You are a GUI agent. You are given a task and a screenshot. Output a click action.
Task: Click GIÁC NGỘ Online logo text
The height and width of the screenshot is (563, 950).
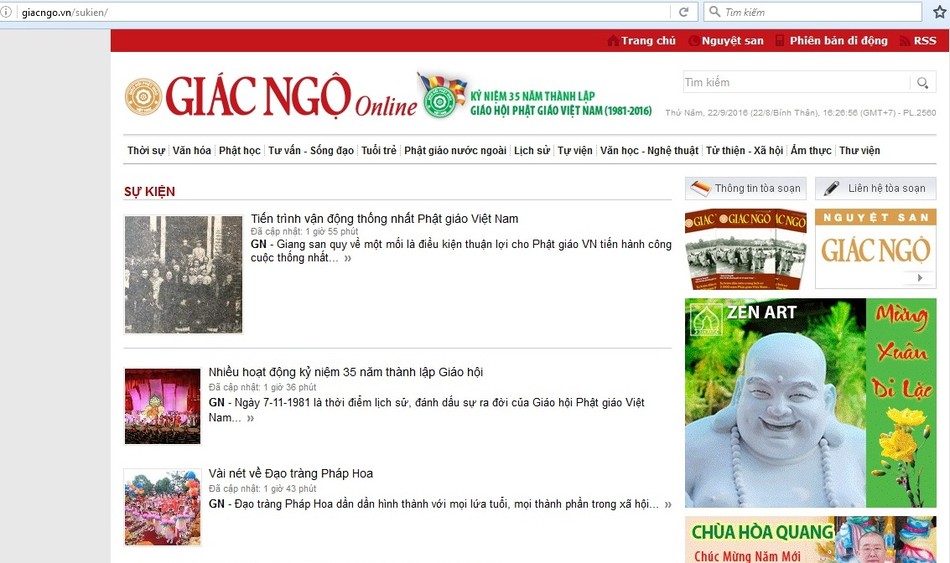coord(291,96)
